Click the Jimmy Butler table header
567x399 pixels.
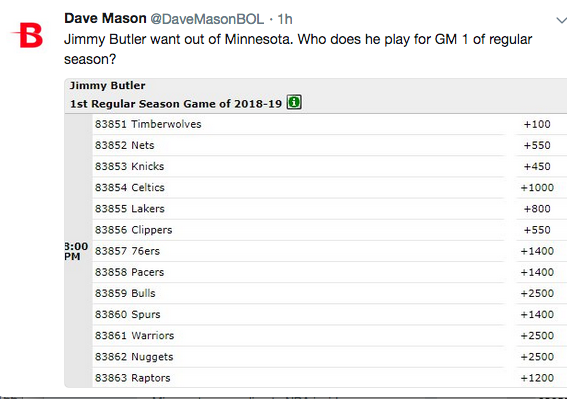107,85
